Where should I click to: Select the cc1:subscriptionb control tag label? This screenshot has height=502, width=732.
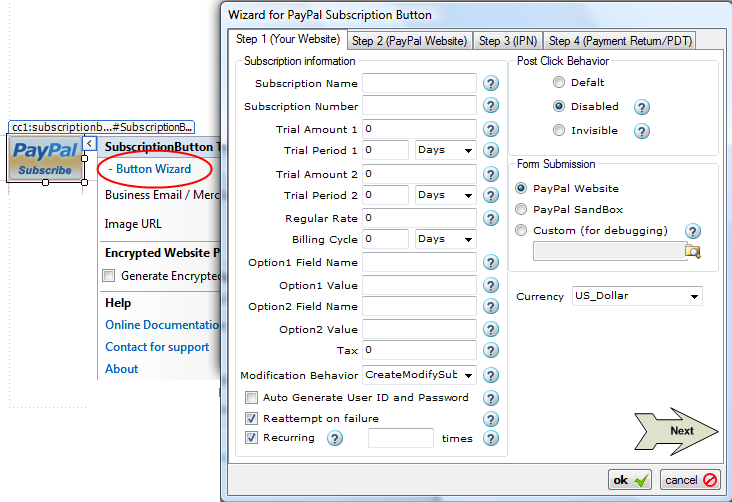click(x=101, y=127)
